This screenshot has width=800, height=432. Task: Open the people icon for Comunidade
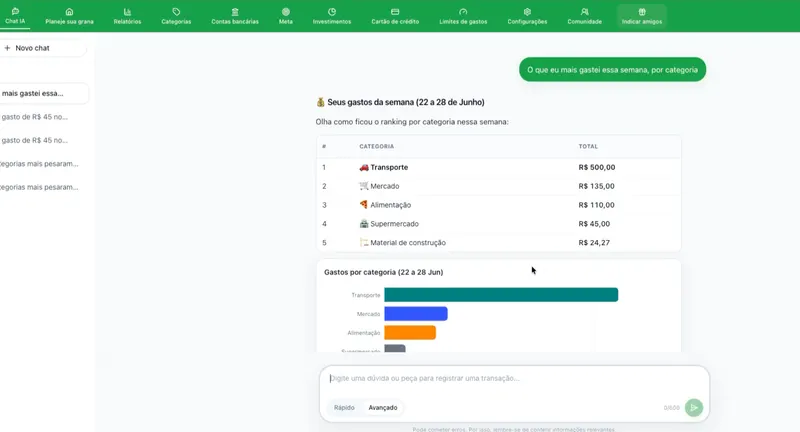point(585,12)
